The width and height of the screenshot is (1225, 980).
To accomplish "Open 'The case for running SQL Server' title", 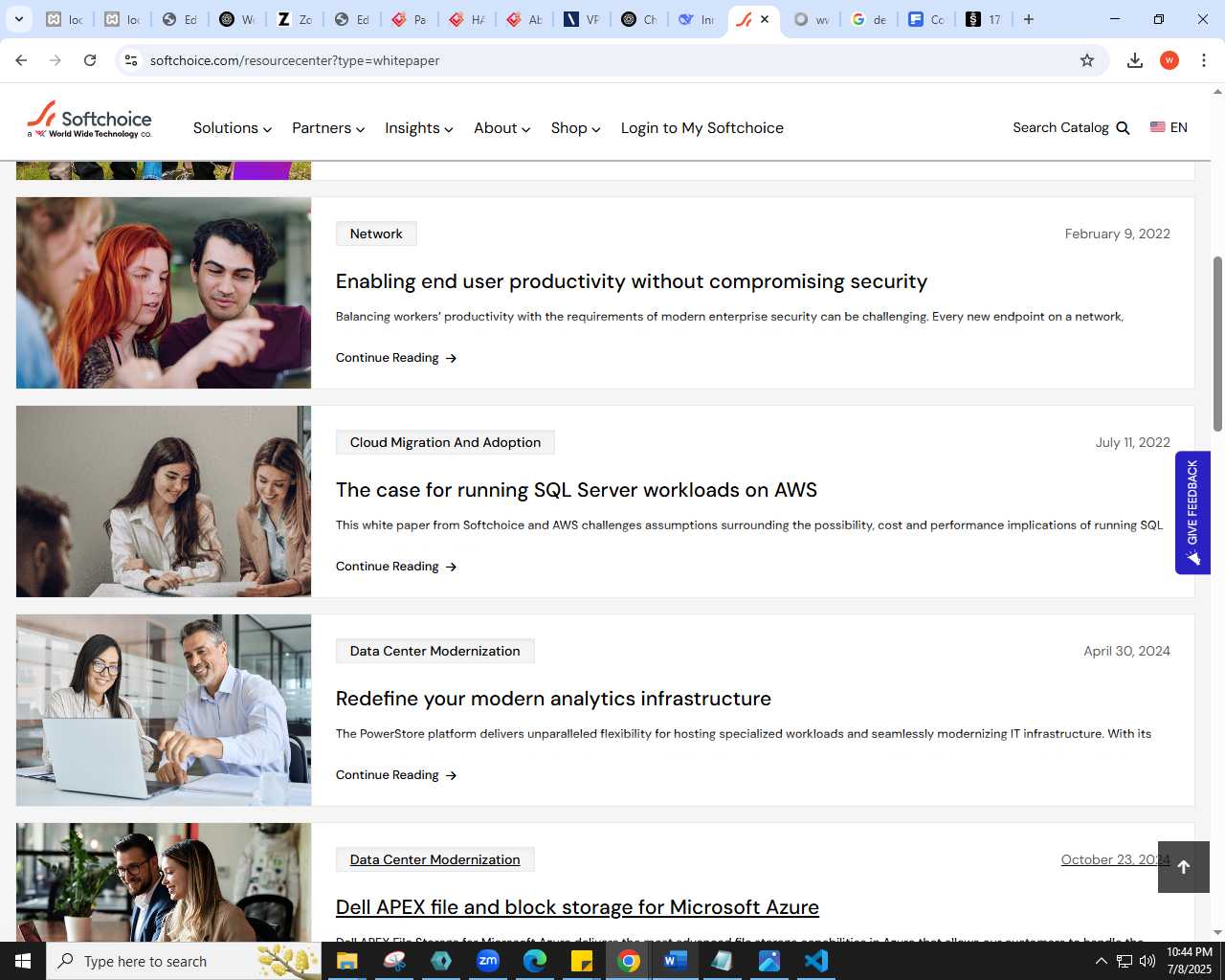I will pos(576,490).
